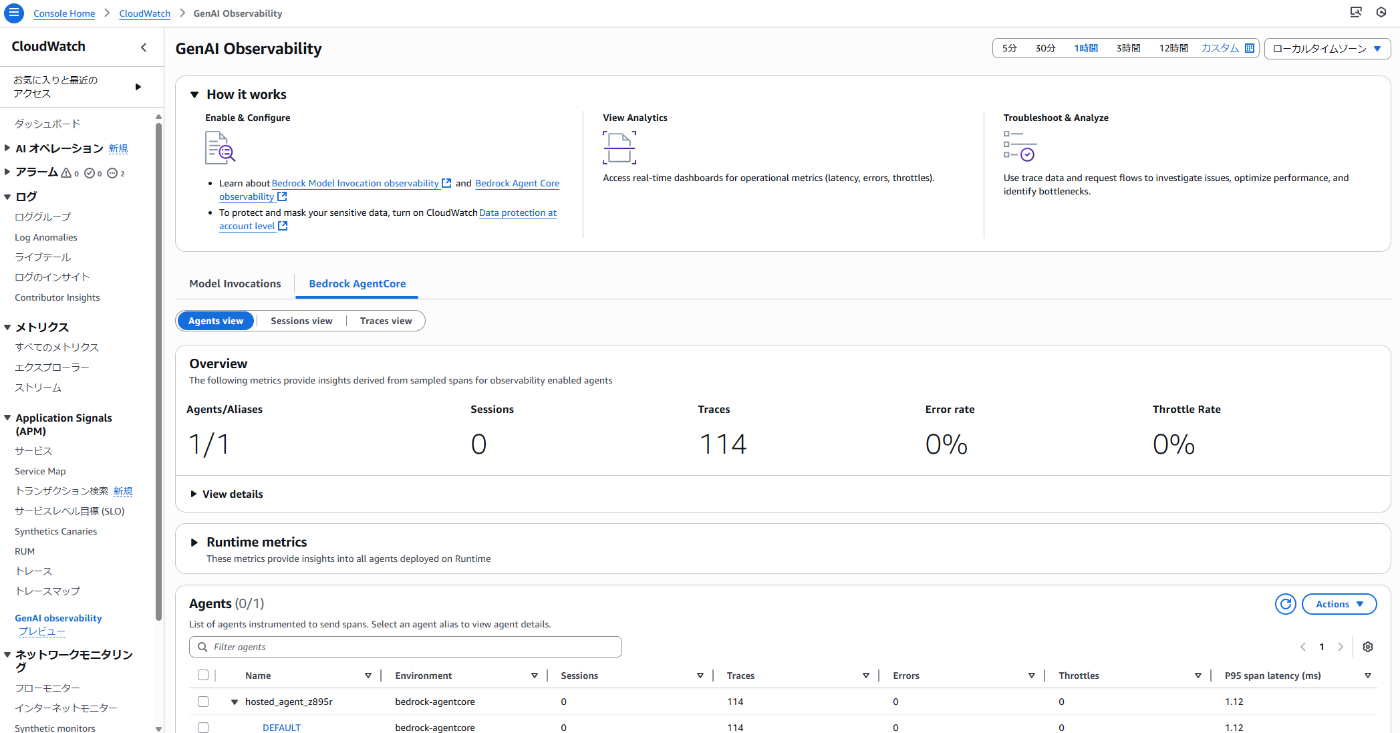Go to the next Agents page
This screenshot has height=733, width=1400.
(x=1341, y=647)
